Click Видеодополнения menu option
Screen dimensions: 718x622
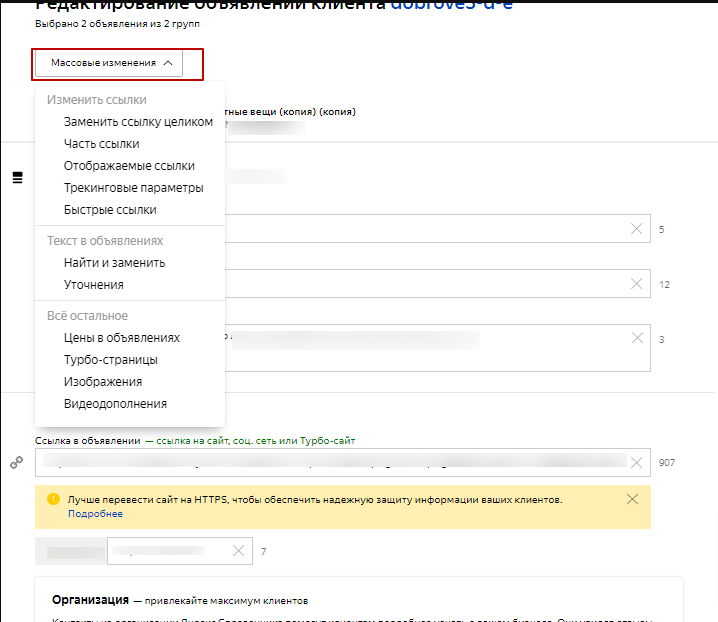coord(115,404)
